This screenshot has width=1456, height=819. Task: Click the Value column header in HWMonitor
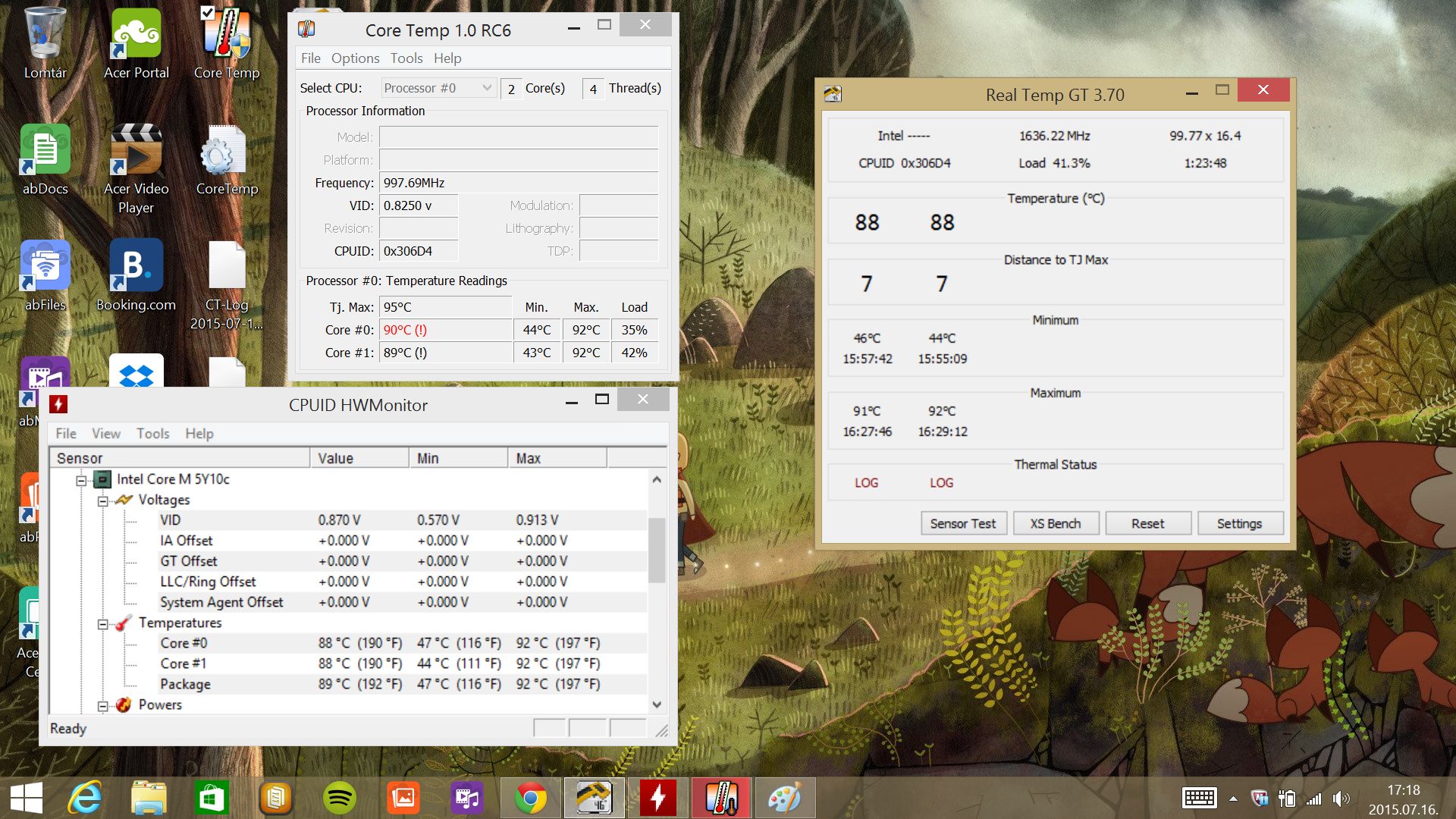pyautogui.click(x=359, y=458)
